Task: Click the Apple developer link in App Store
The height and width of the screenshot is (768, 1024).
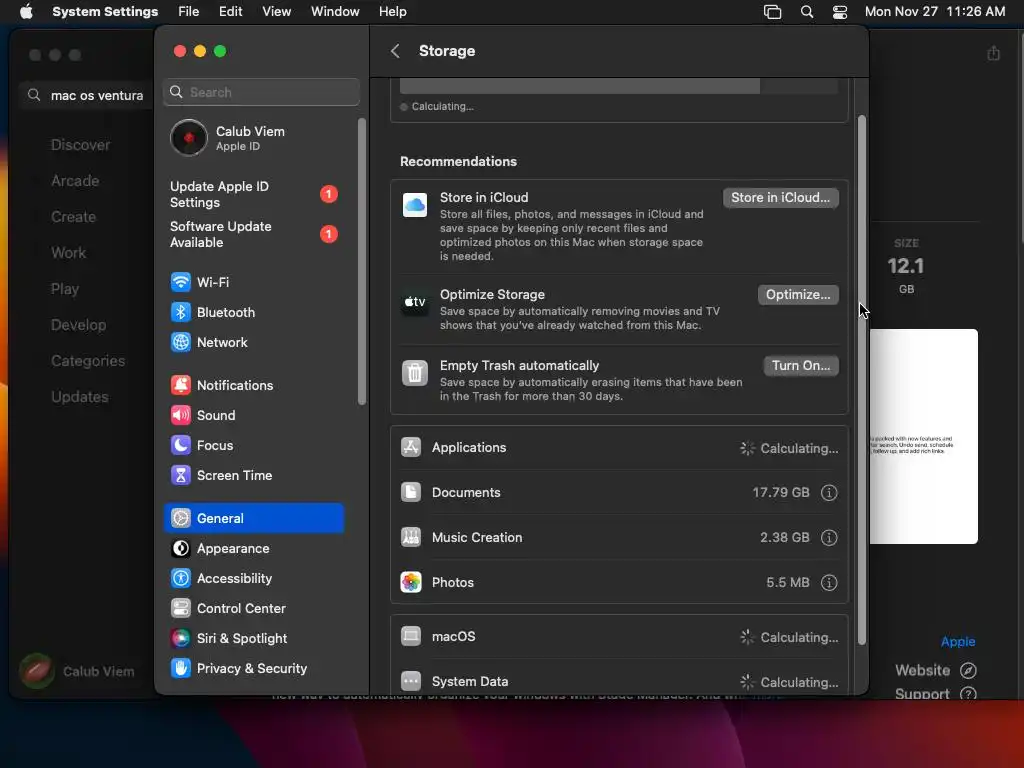Action: tap(957, 642)
